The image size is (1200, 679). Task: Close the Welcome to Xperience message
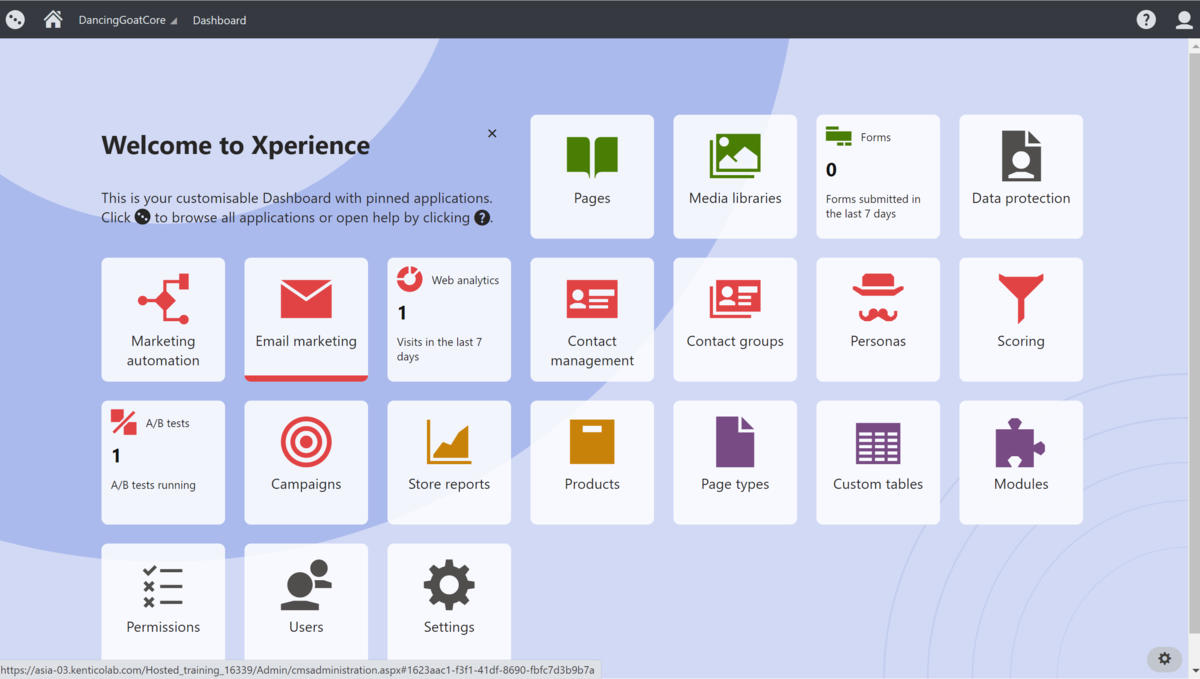(x=492, y=133)
